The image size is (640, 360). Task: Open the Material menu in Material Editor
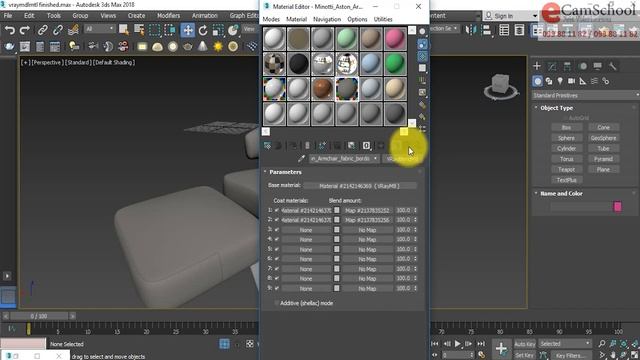coord(296,19)
